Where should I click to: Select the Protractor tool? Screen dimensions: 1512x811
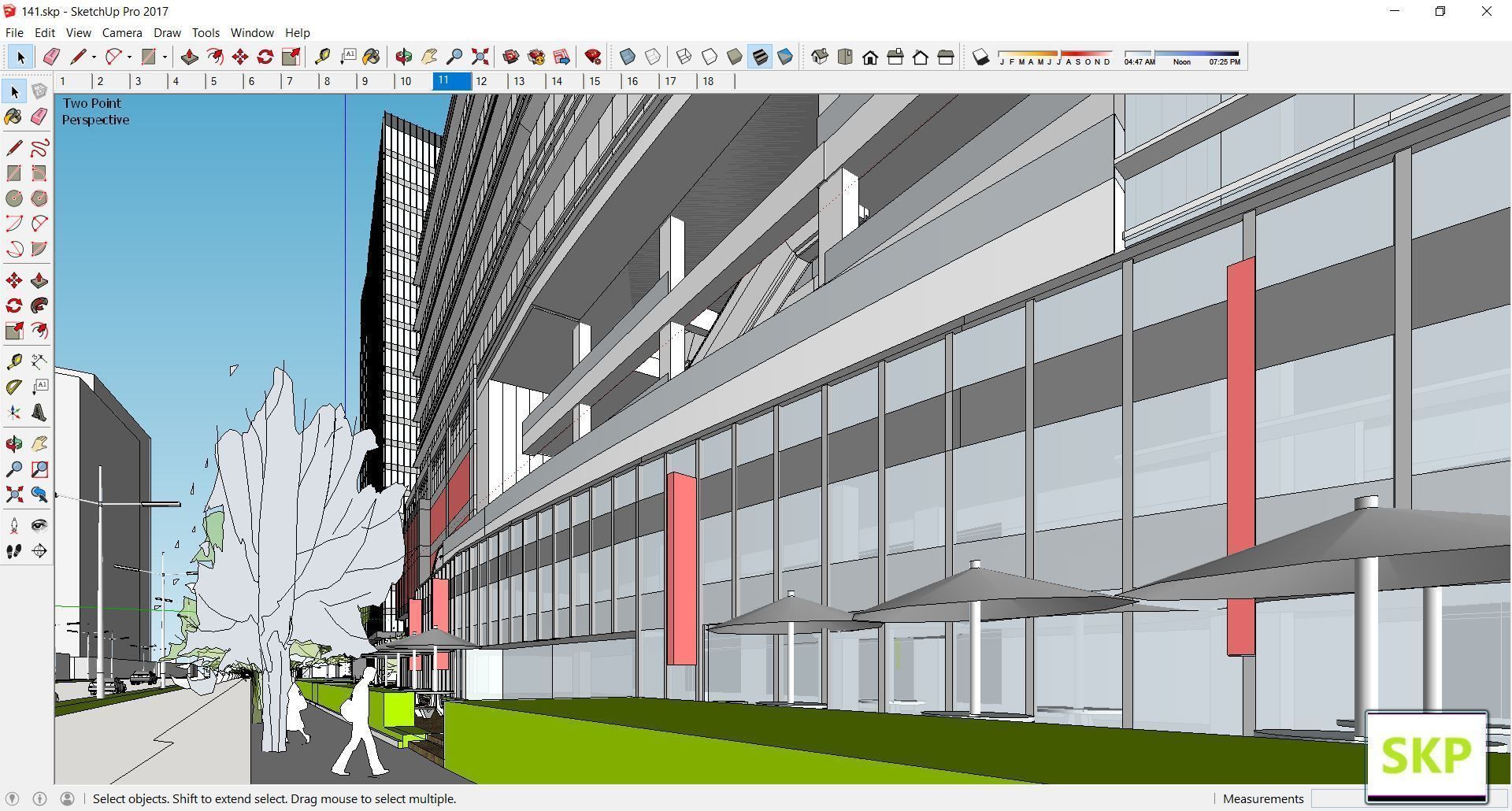(14, 387)
